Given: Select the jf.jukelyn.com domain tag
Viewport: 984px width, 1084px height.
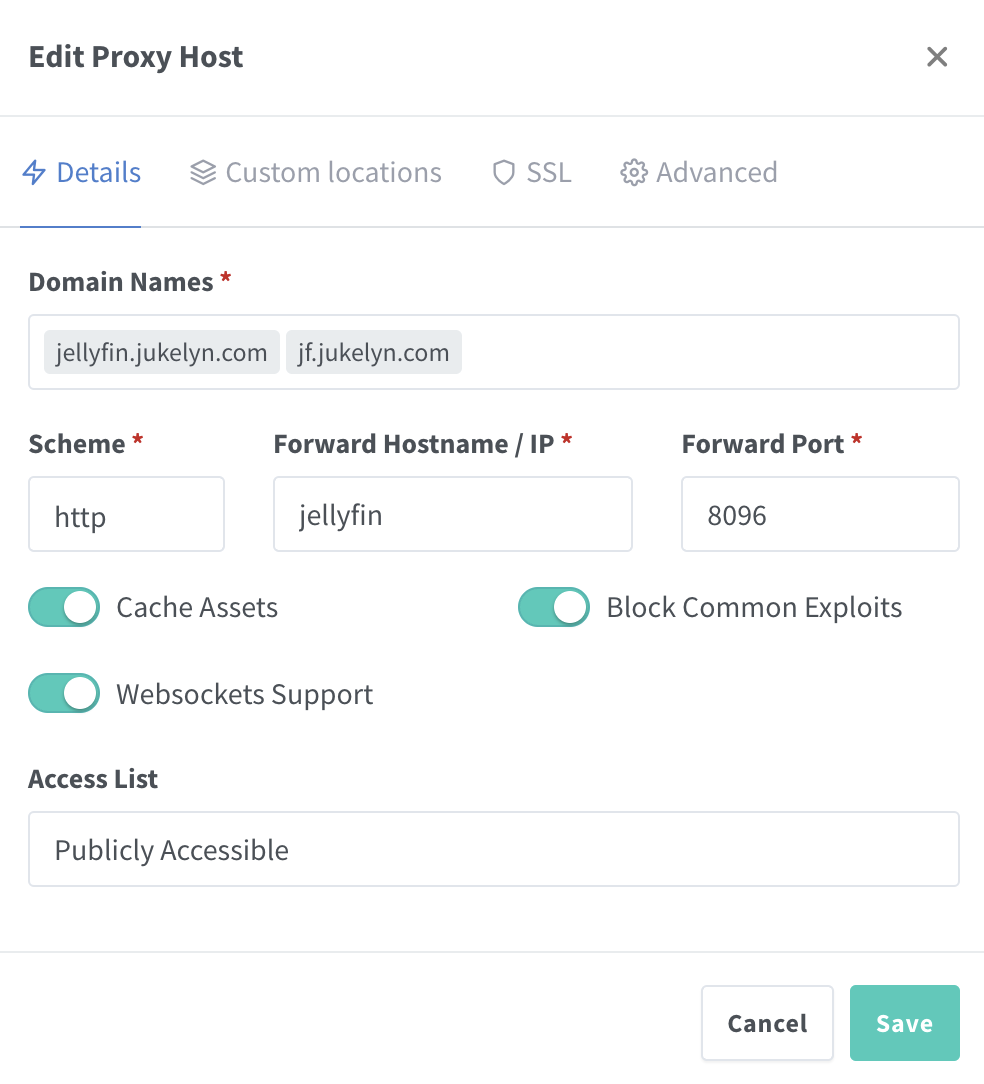Looking at the screenshot, I should tap(374, 353).
